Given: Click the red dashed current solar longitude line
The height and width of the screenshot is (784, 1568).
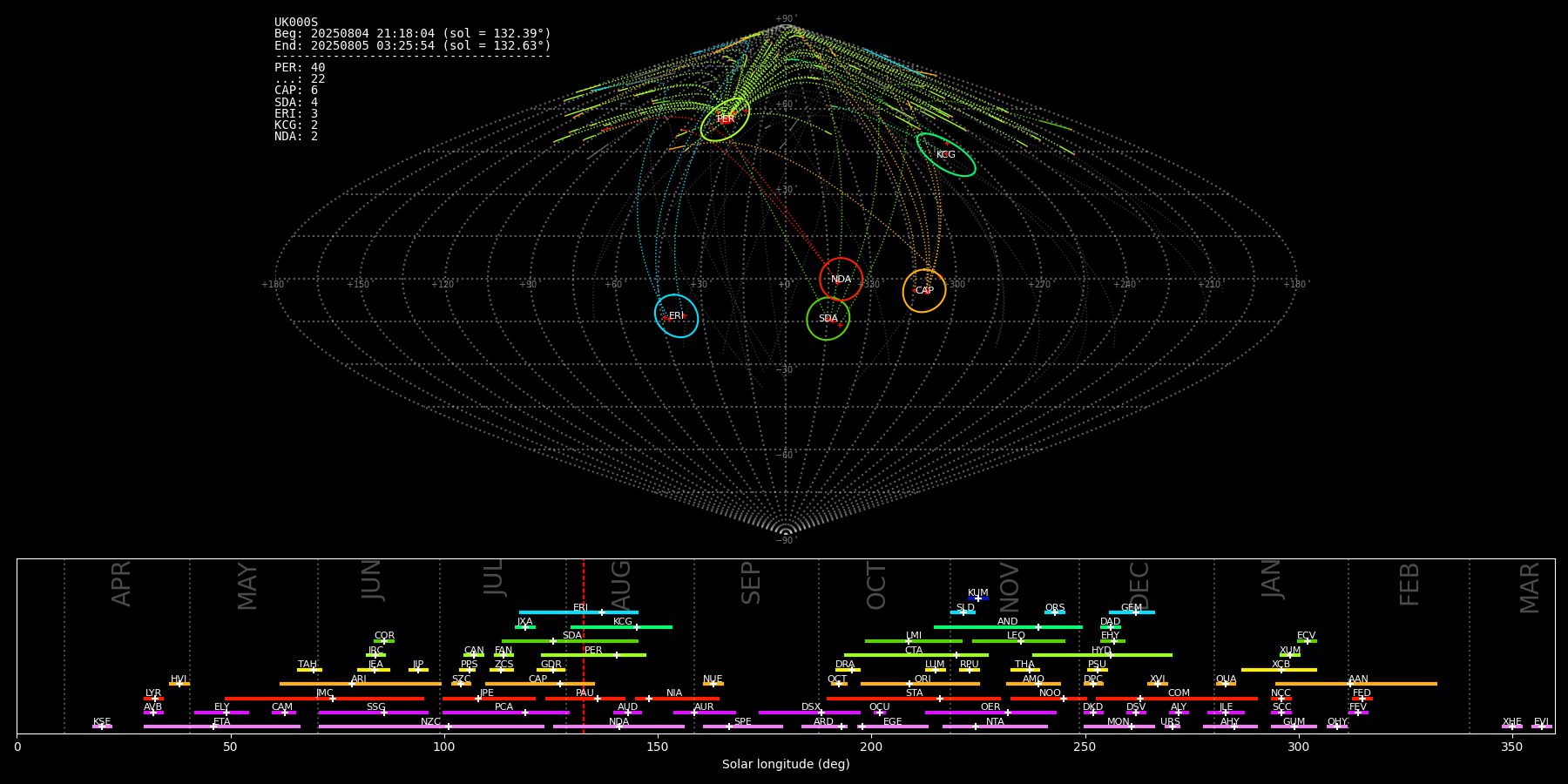Looking at the screenshot, I should click(584, 645).
